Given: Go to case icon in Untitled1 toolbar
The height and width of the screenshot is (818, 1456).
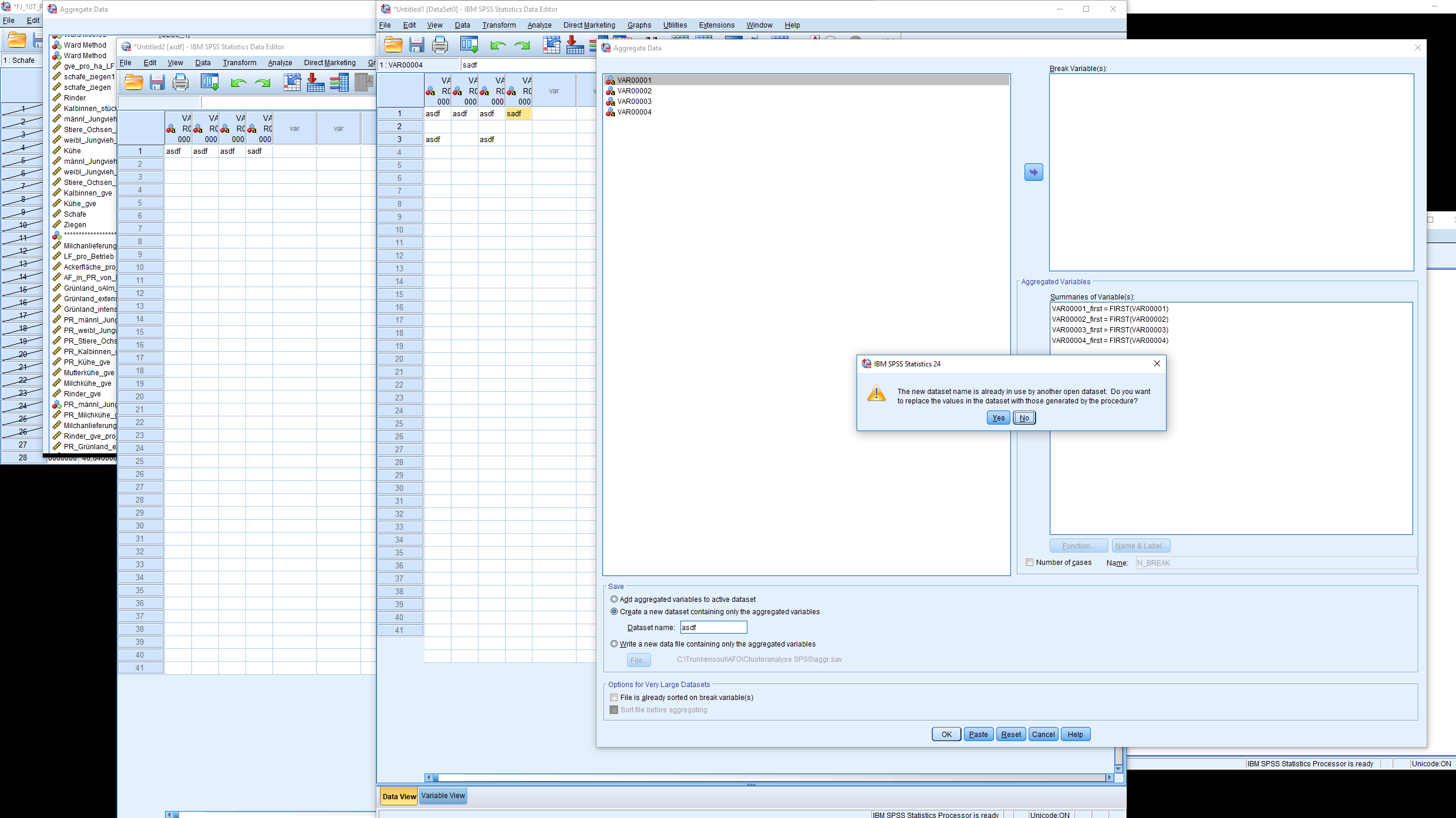Looking at the screenshot, I should point(551,45).
